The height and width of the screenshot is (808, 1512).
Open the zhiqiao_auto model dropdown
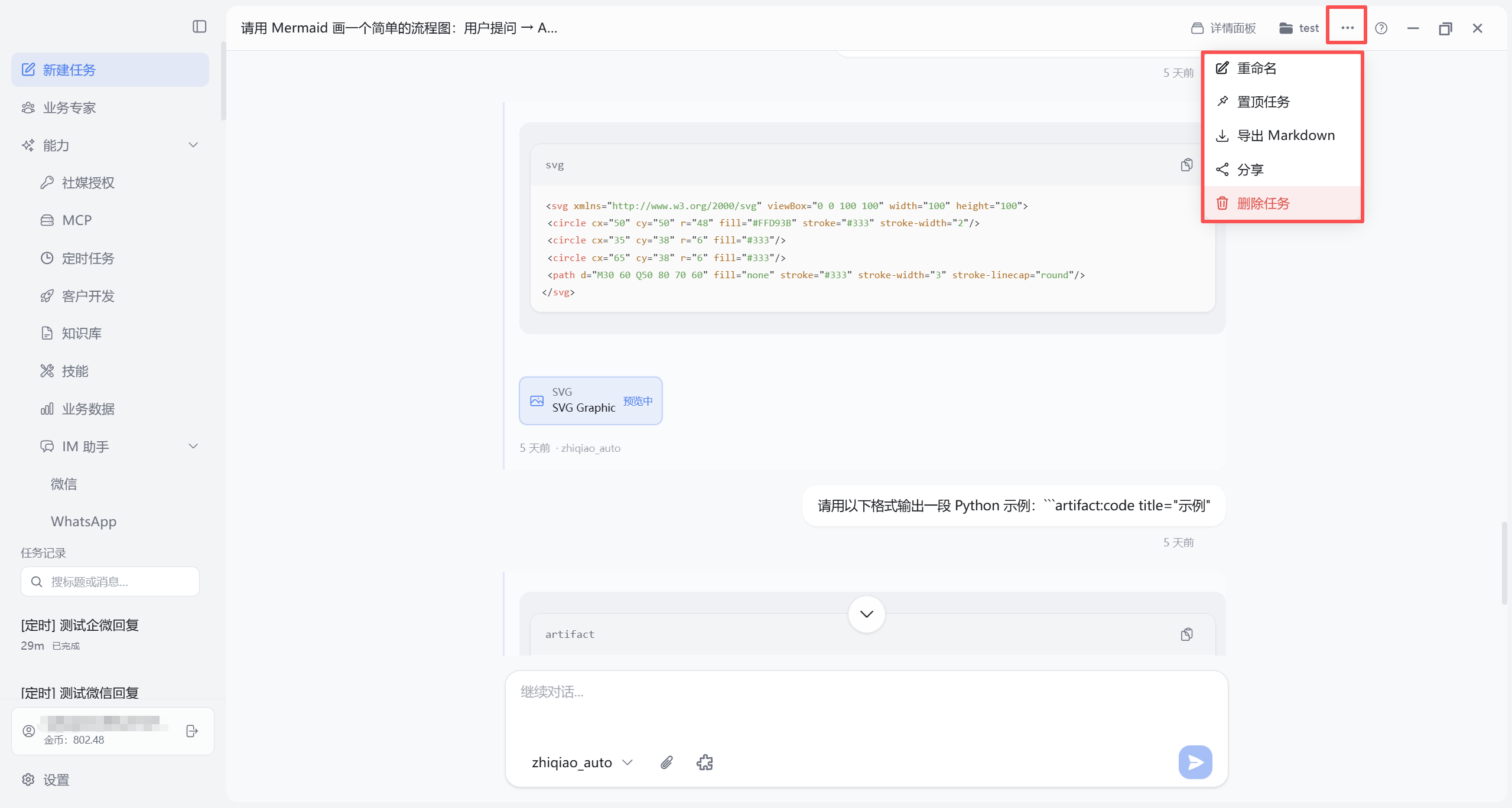coord(582,763)
